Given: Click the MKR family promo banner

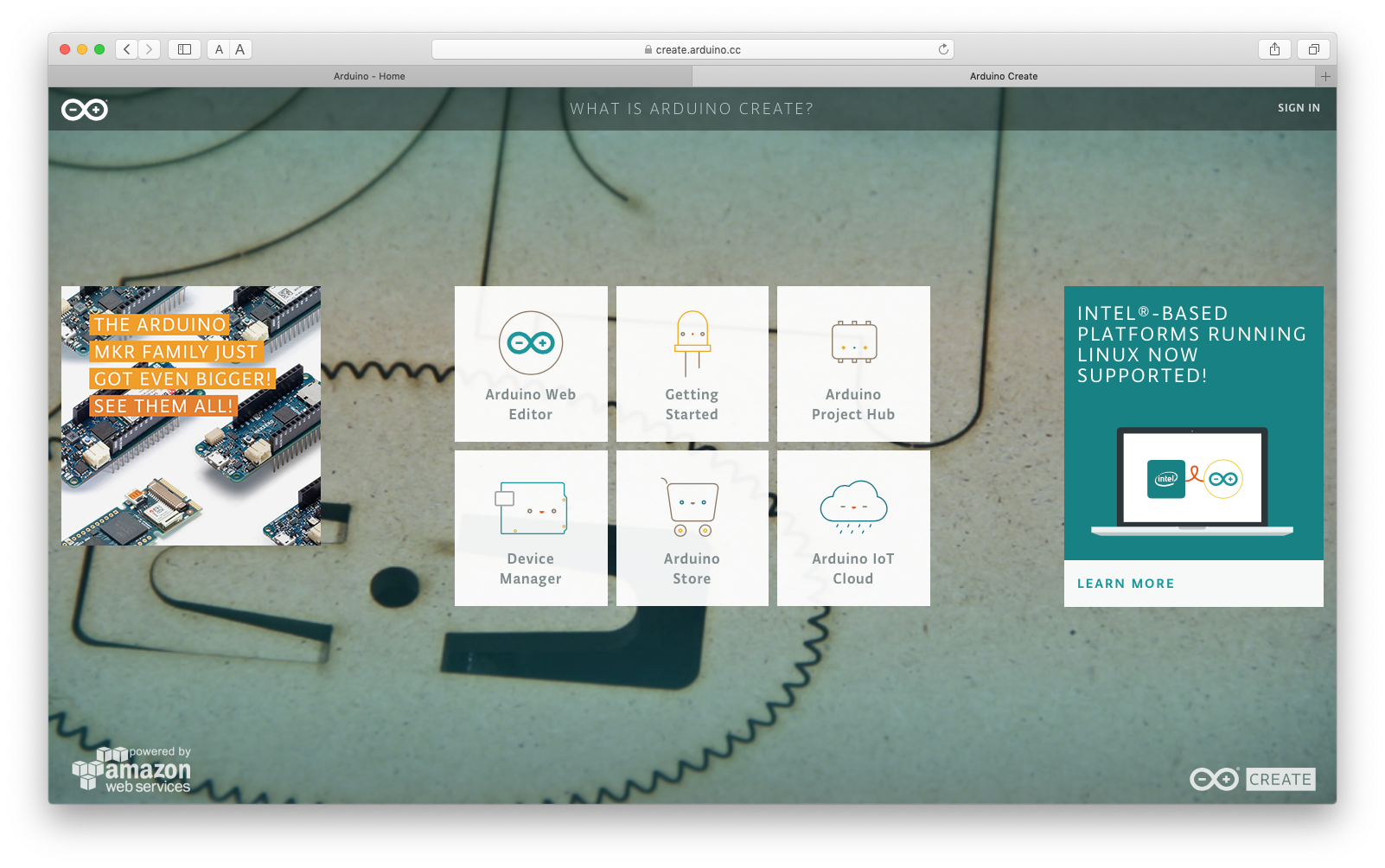Looking at the screenshot, I should click(x=191, y=416).
